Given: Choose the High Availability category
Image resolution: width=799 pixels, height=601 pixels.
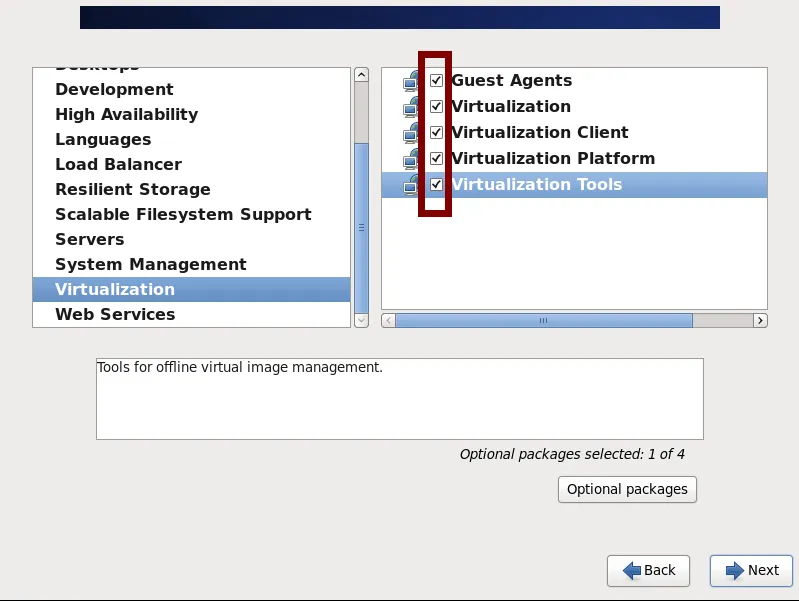Looking at the screenshot, I should [126, 114].
